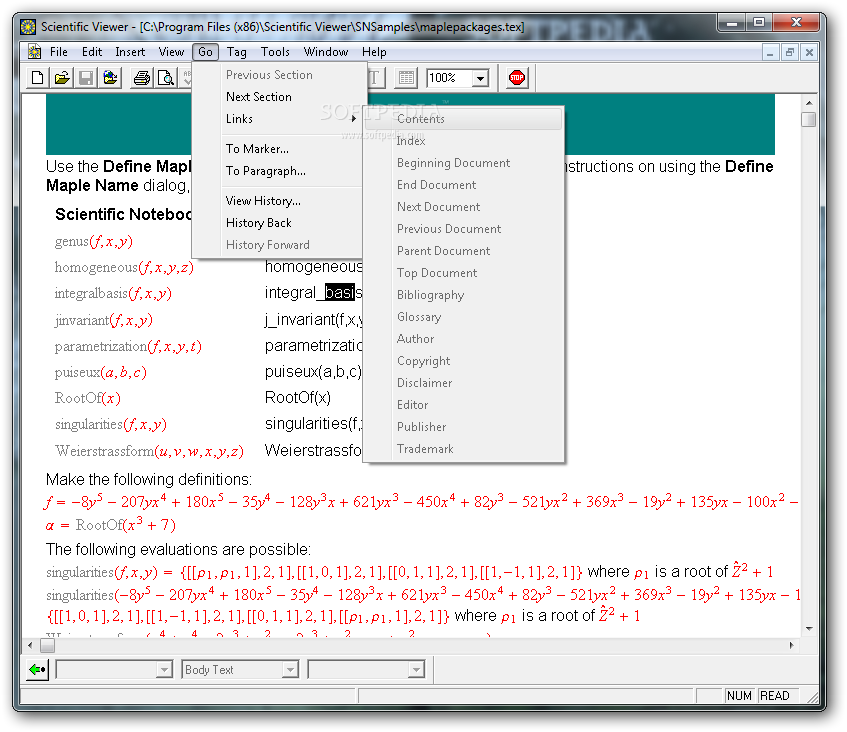Click the horizontal scrollbar right arrow
This screenshot has width=847, height=732.
[x=791, y=645]
